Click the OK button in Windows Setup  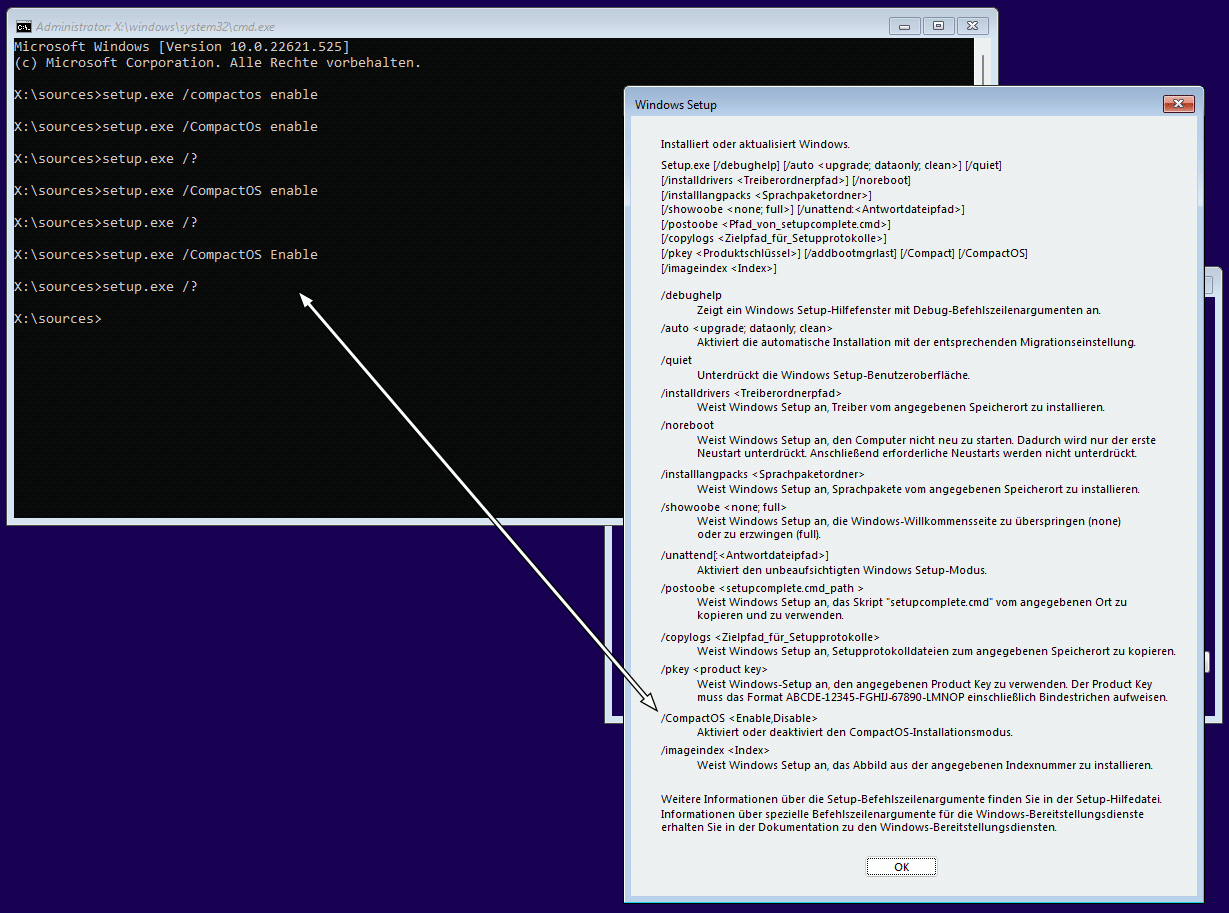coord(901,867)
